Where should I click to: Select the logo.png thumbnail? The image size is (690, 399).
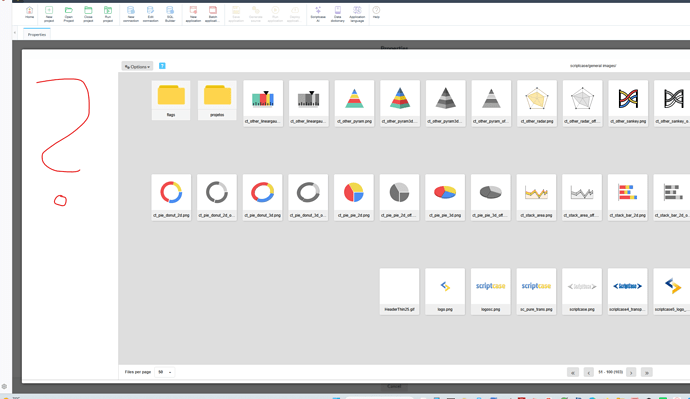pos(445,292)
